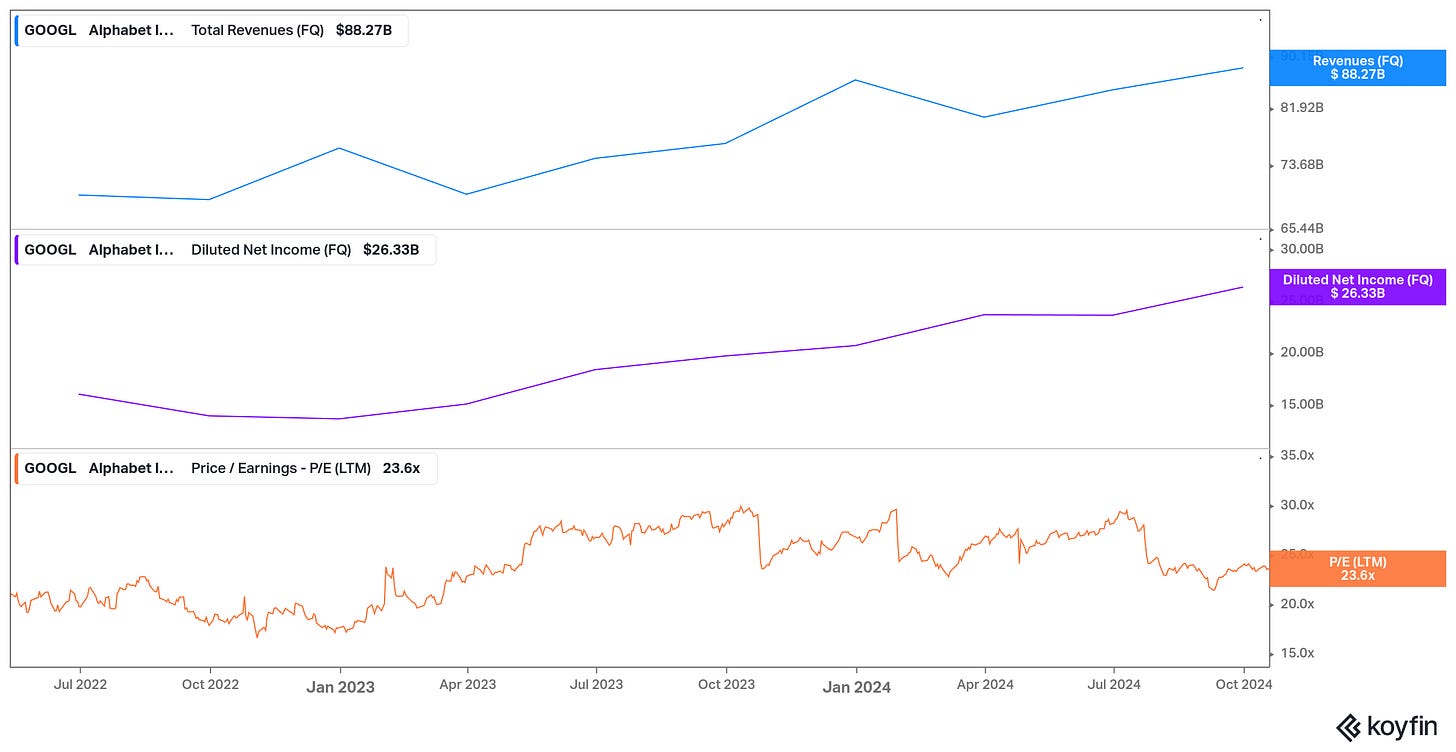Click the 30.0x y-axis label
Screen dimensions: 1456x752
coord(1297,505)
